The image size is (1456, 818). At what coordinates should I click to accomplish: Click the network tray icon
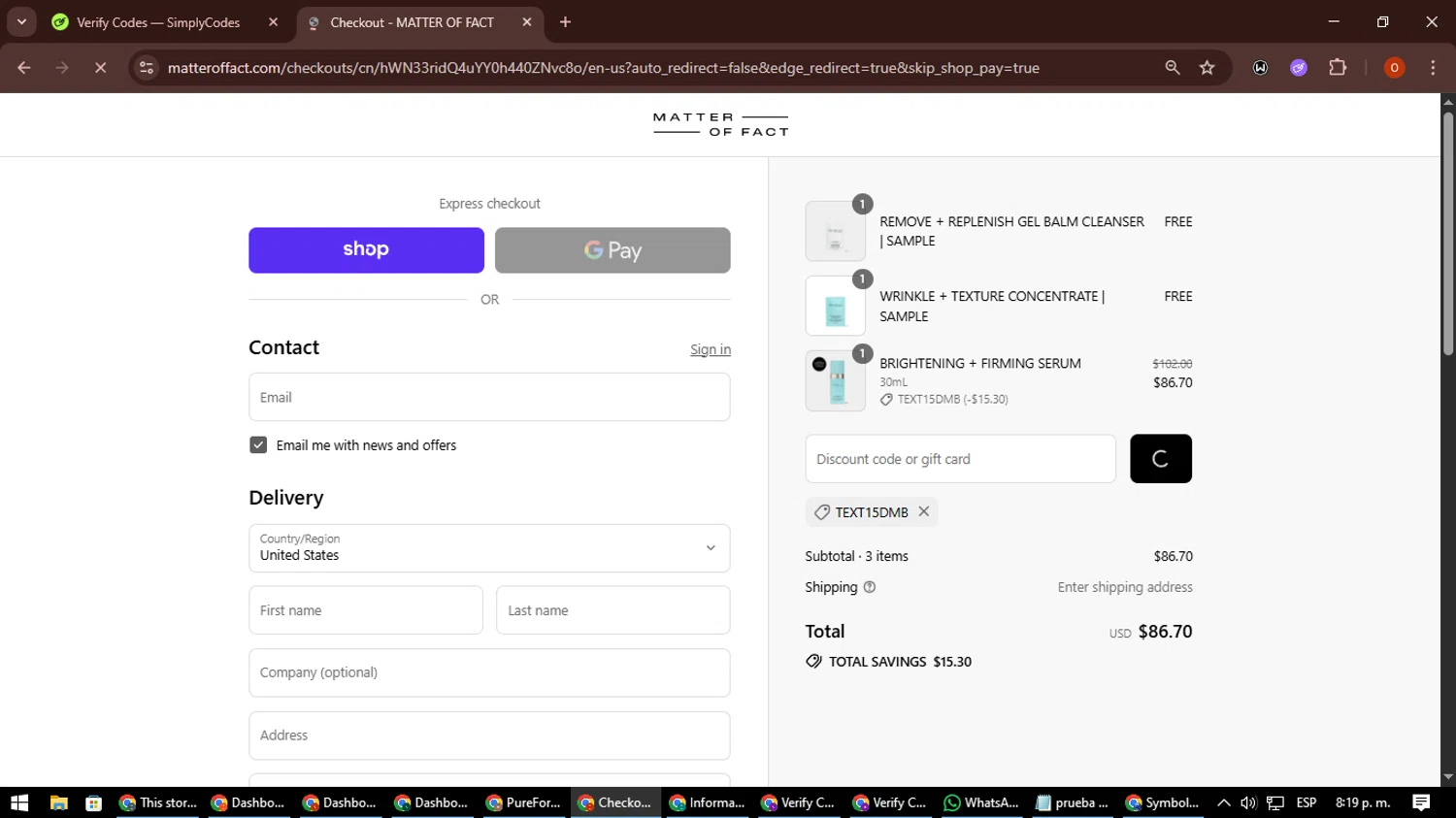tap(1275, 802)
